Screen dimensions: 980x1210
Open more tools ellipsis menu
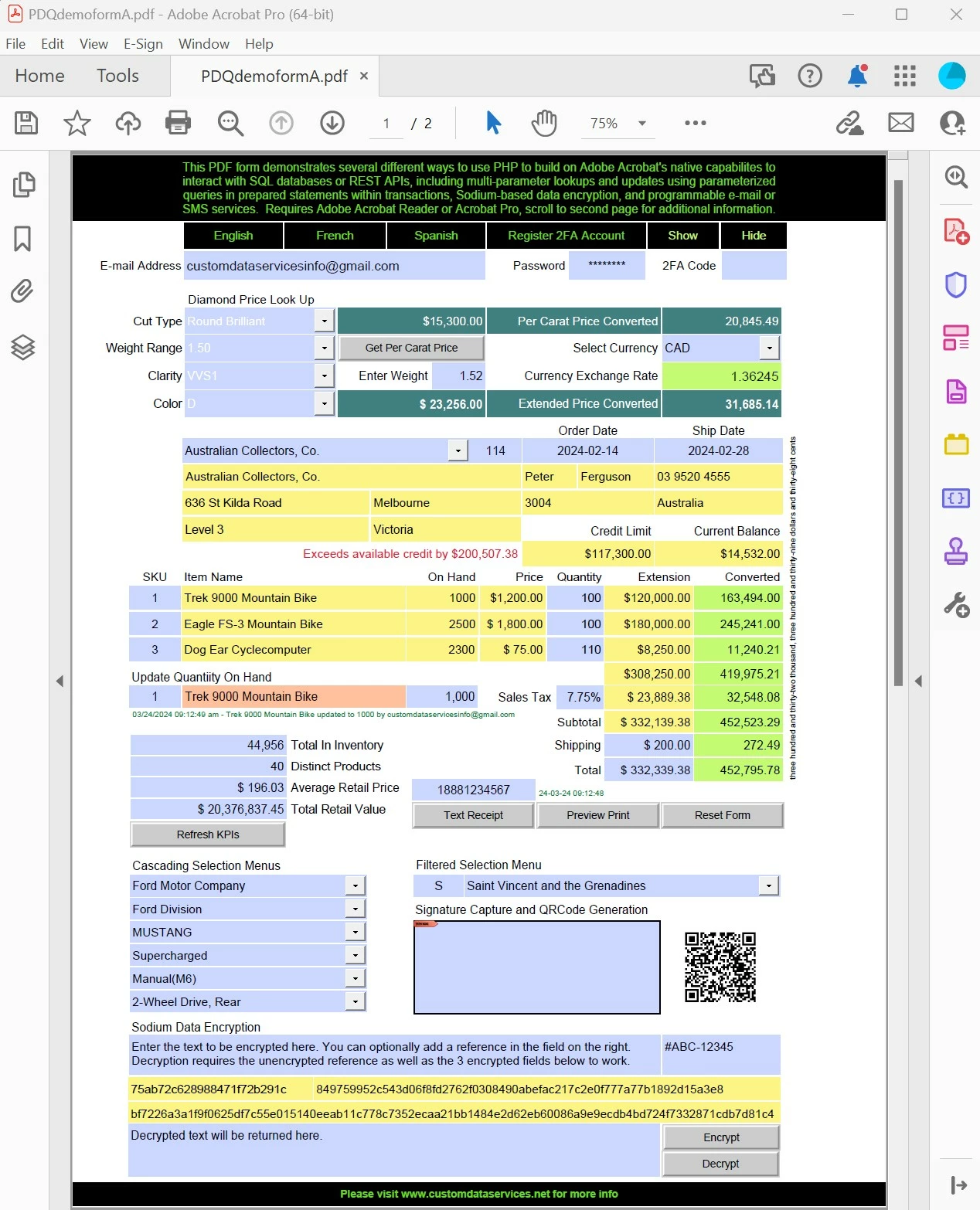click(696, 123)
